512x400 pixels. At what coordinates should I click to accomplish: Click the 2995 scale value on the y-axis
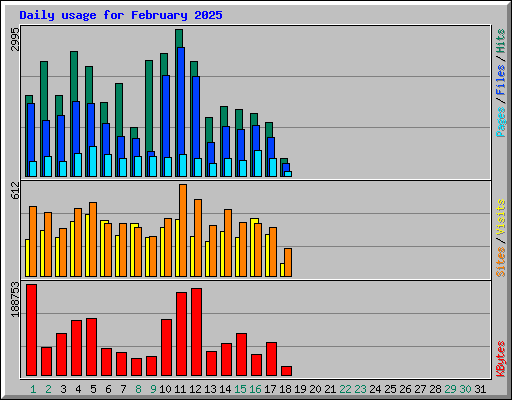pyautogui.click(x=15, y=39)
